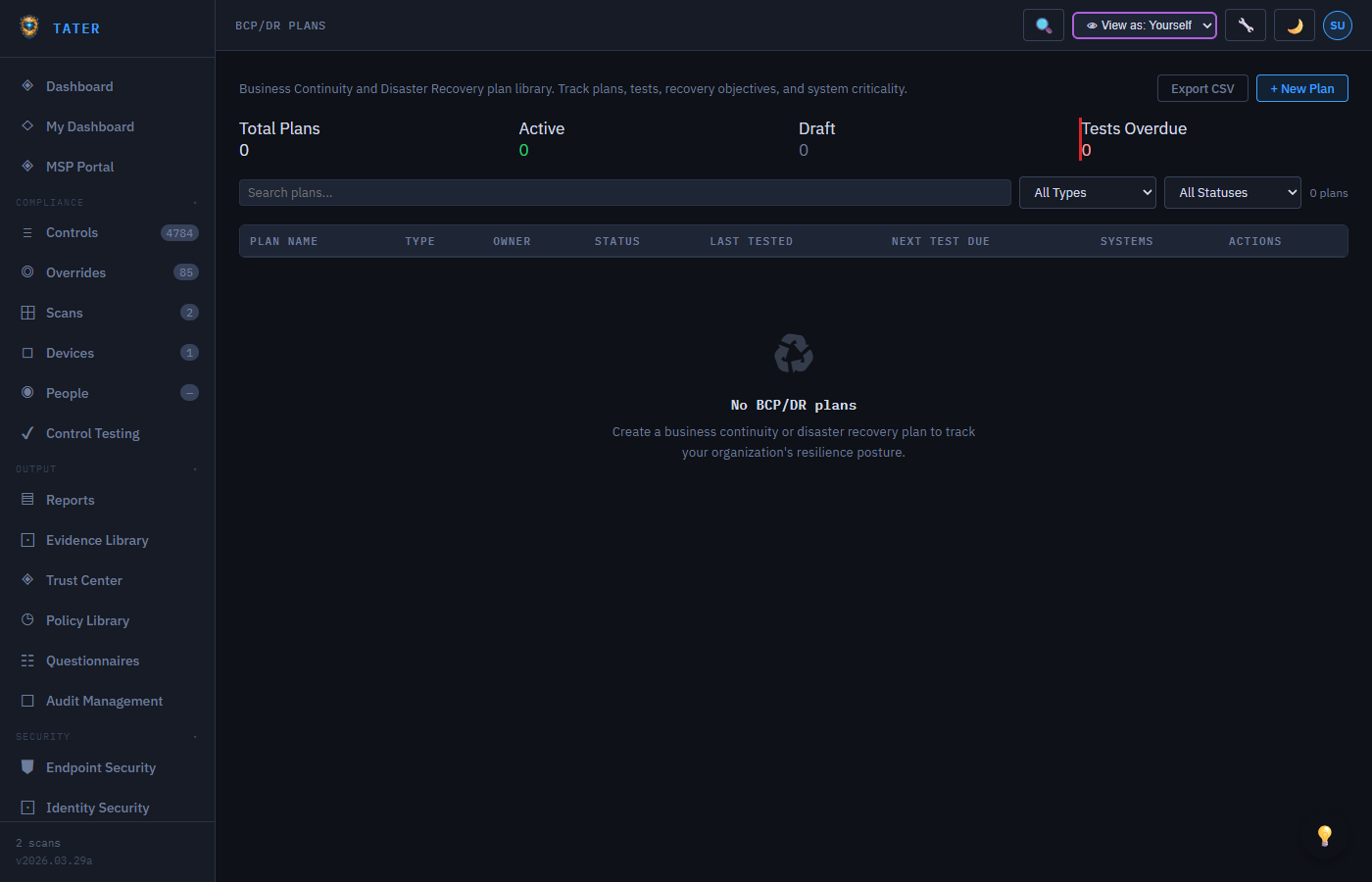This screenshot has width=1372, height=882.
Task: Open the All Statuses filter dropdown
Action: click(x=1233, y=193)
